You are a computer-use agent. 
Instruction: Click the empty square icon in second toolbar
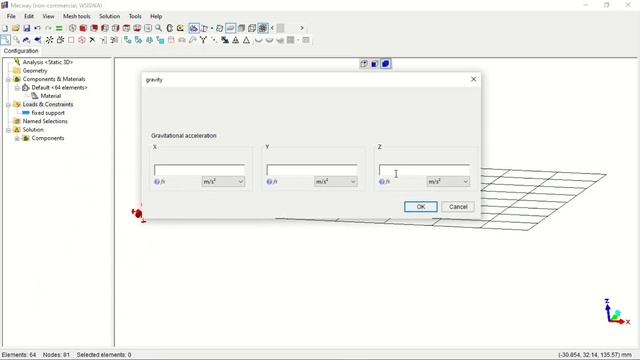71,40
